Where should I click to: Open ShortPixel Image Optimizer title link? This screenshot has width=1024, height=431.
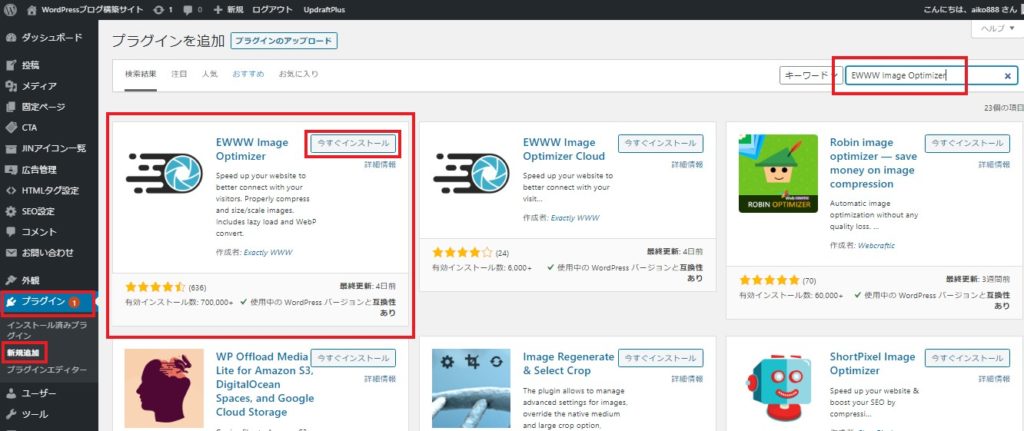872,364
